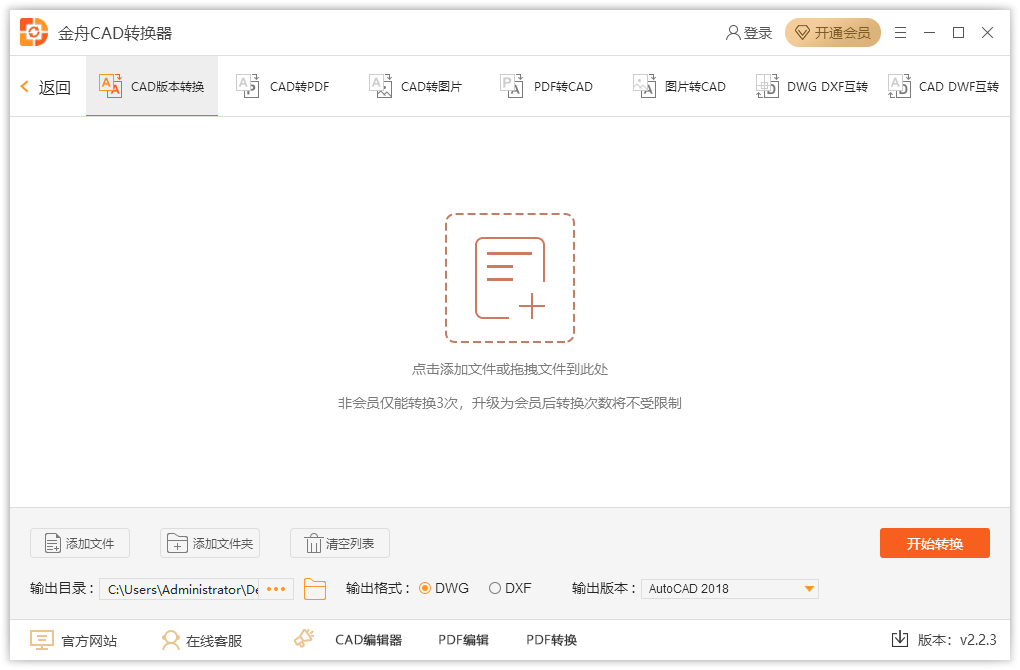The height and width of the screenshot is (670, 1020).
Task: Click the CAD编辑器 icon at the bottom
Action: (x=303, y=638)
